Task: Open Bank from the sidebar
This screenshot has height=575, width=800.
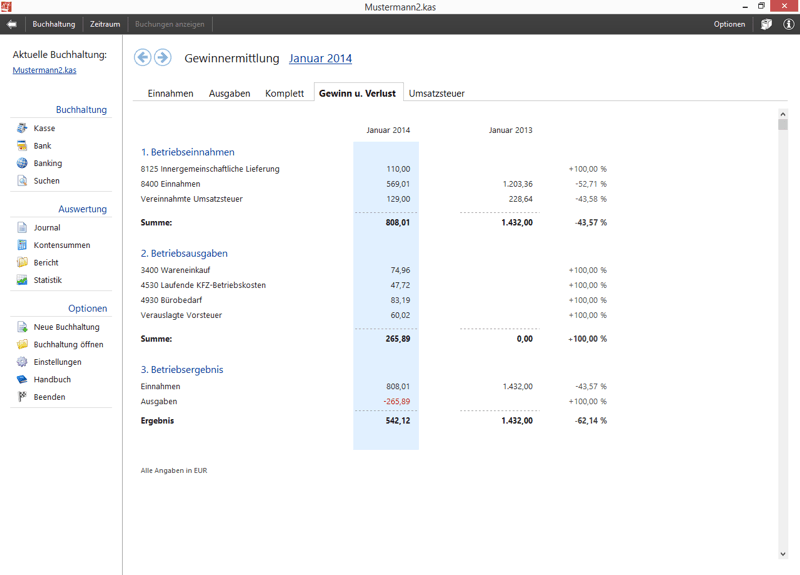Action: pyautogui.click(x=42, y=145)
